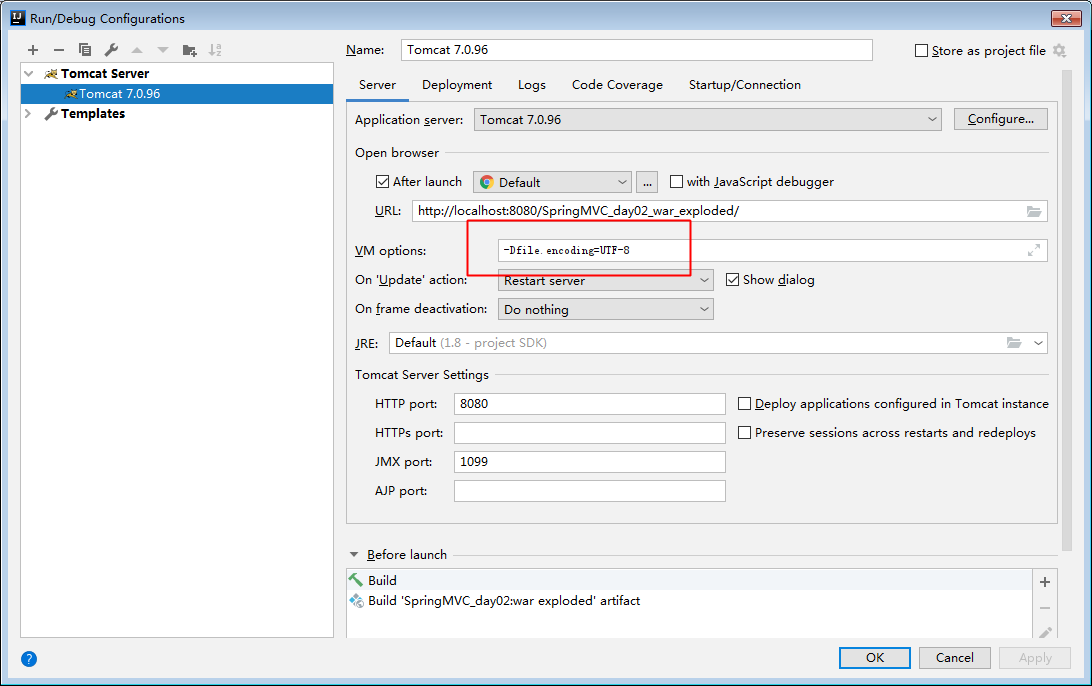1092x686 pixels.
Task: Toggle Store as project file checkbox
Action: [921, 51]
